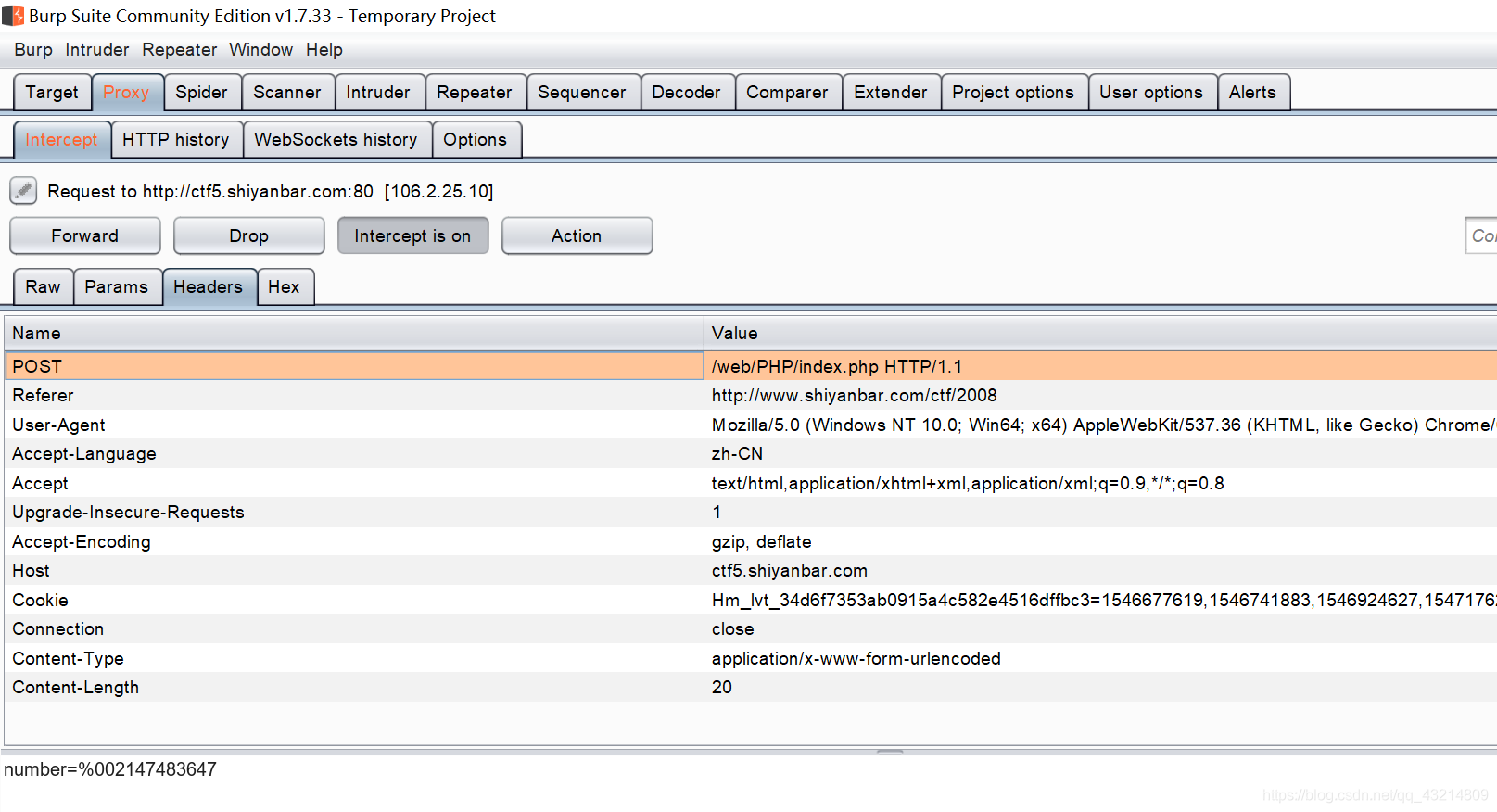This screenshot has height=812, width=1497.
Task: Go to the Repeater tool tab
Action: coord(475,93)
